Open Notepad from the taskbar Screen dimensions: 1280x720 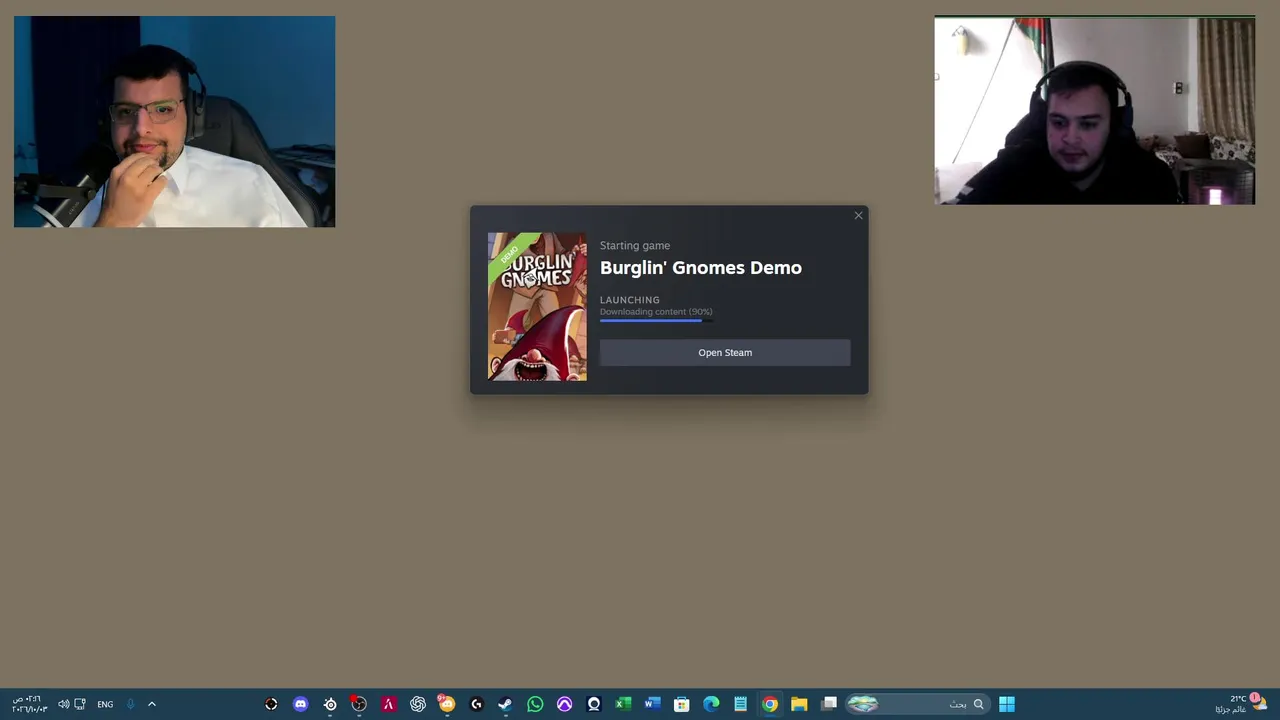click(740, 704)
